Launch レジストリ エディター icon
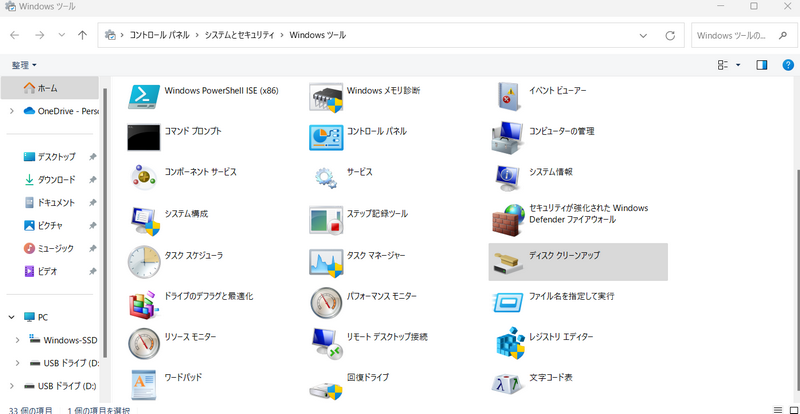The image size is (800, 414). 510,344
